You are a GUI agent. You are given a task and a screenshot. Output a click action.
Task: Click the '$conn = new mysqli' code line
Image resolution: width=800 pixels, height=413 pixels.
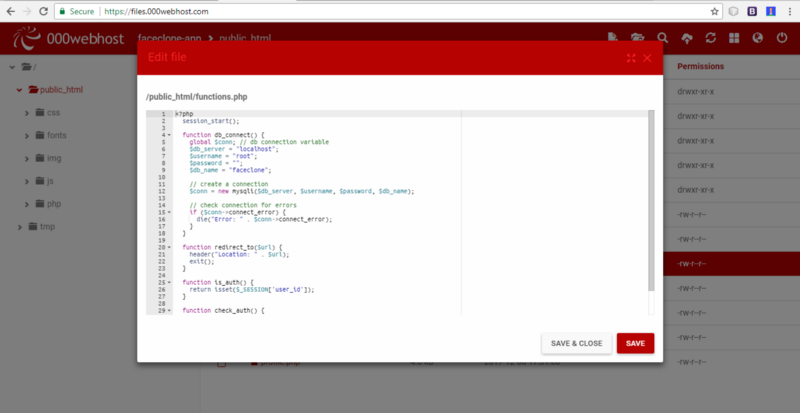click(302, 191)
